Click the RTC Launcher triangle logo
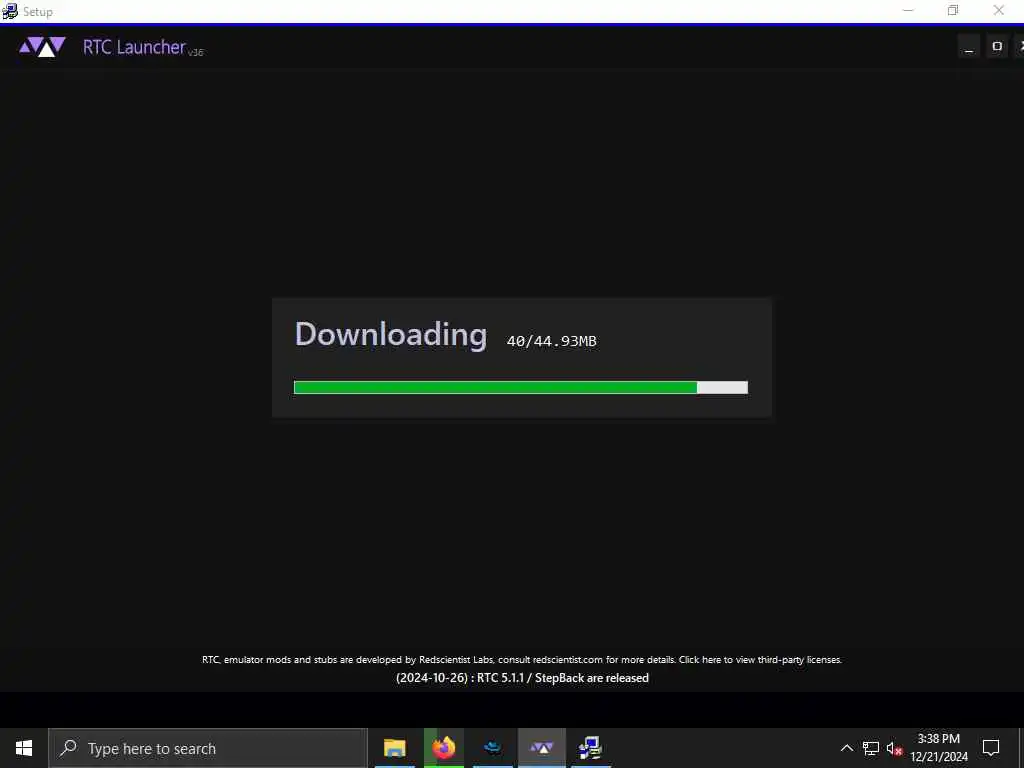Image resolution: width=1024 pixels, height=768 pixels. 42,47
